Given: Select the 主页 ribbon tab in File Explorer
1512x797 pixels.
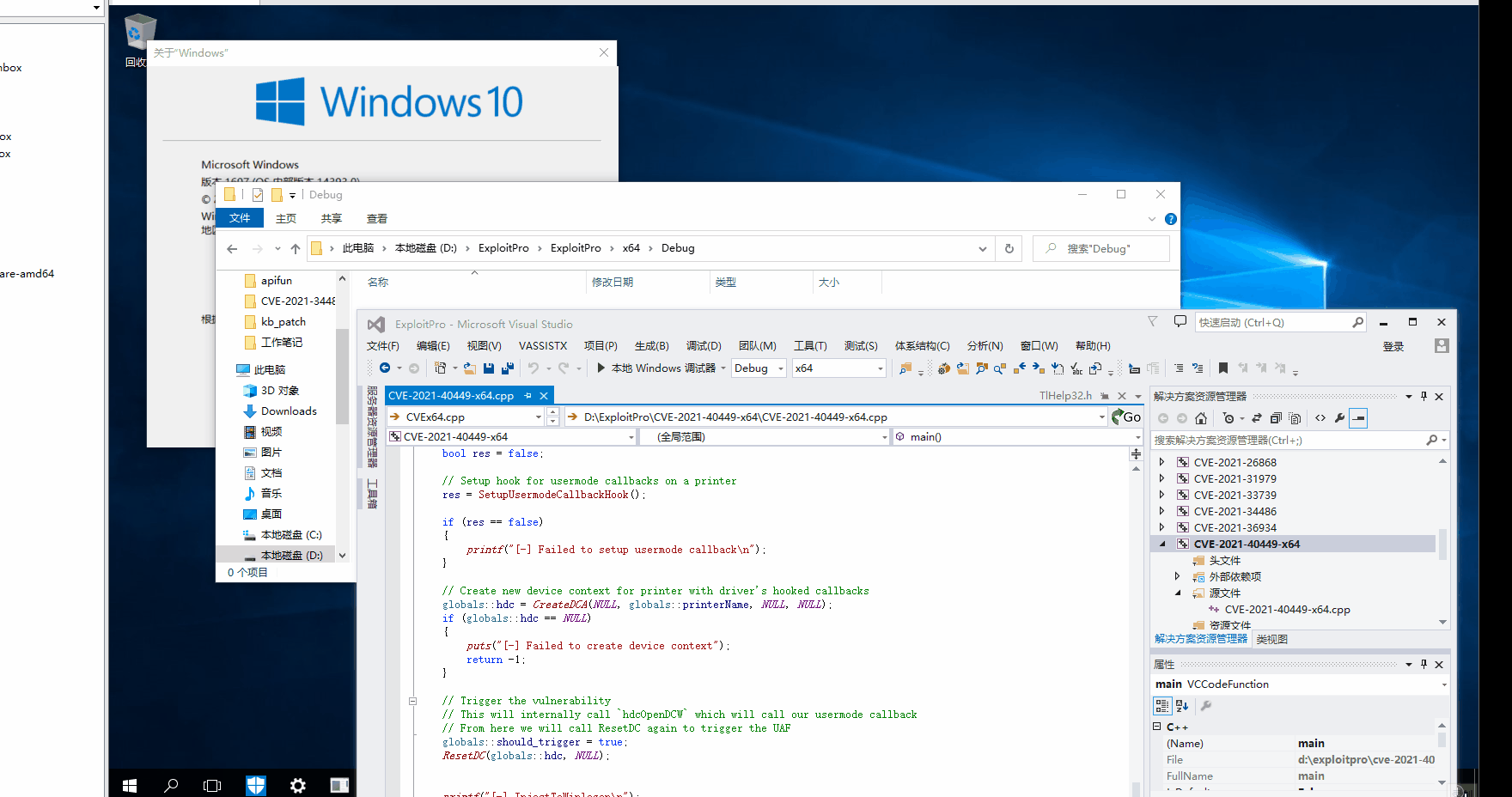Looking at the screenshot, I should point(286,218).
